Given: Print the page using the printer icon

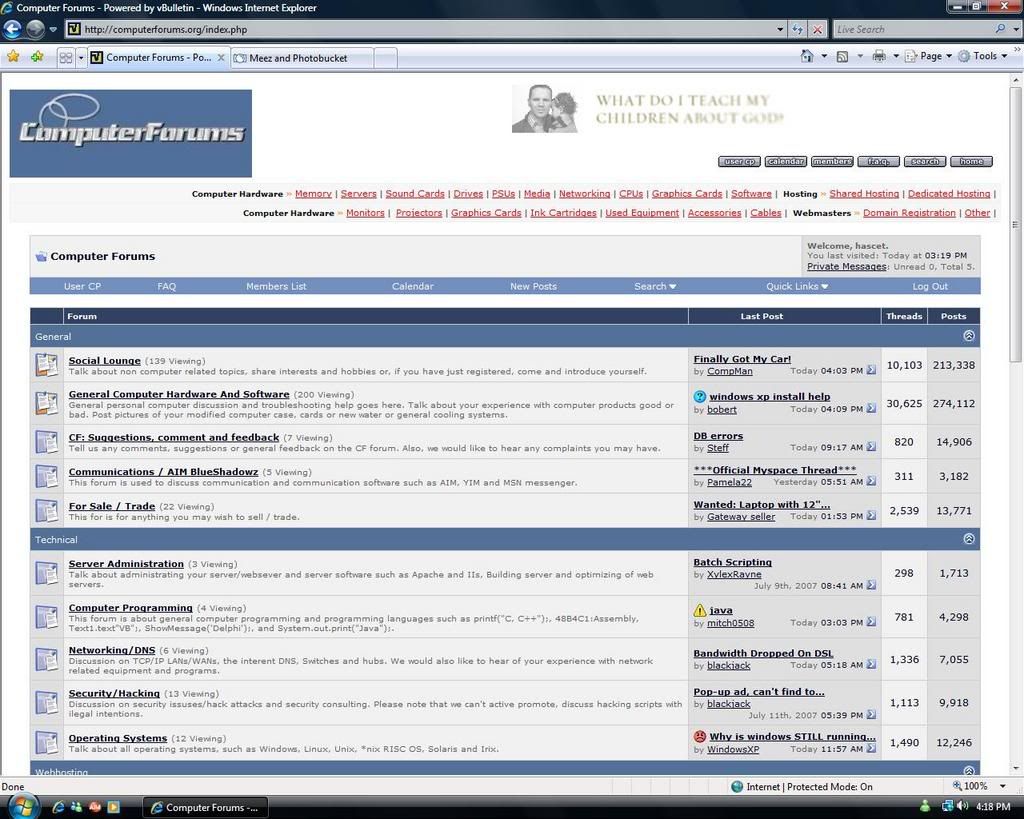Looking at the screenshot, I should coord(879,56).
